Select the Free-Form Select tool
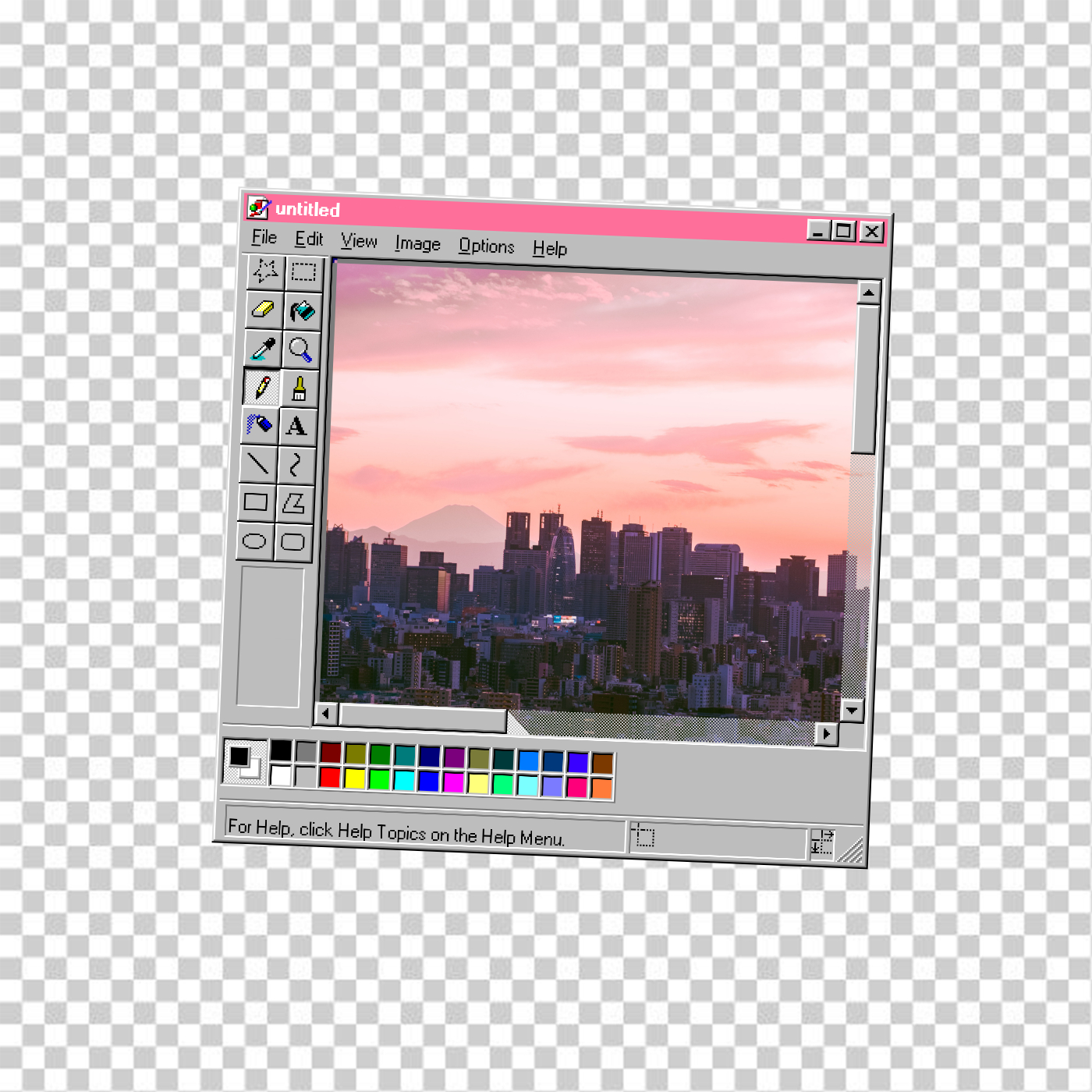 (265, 271)
